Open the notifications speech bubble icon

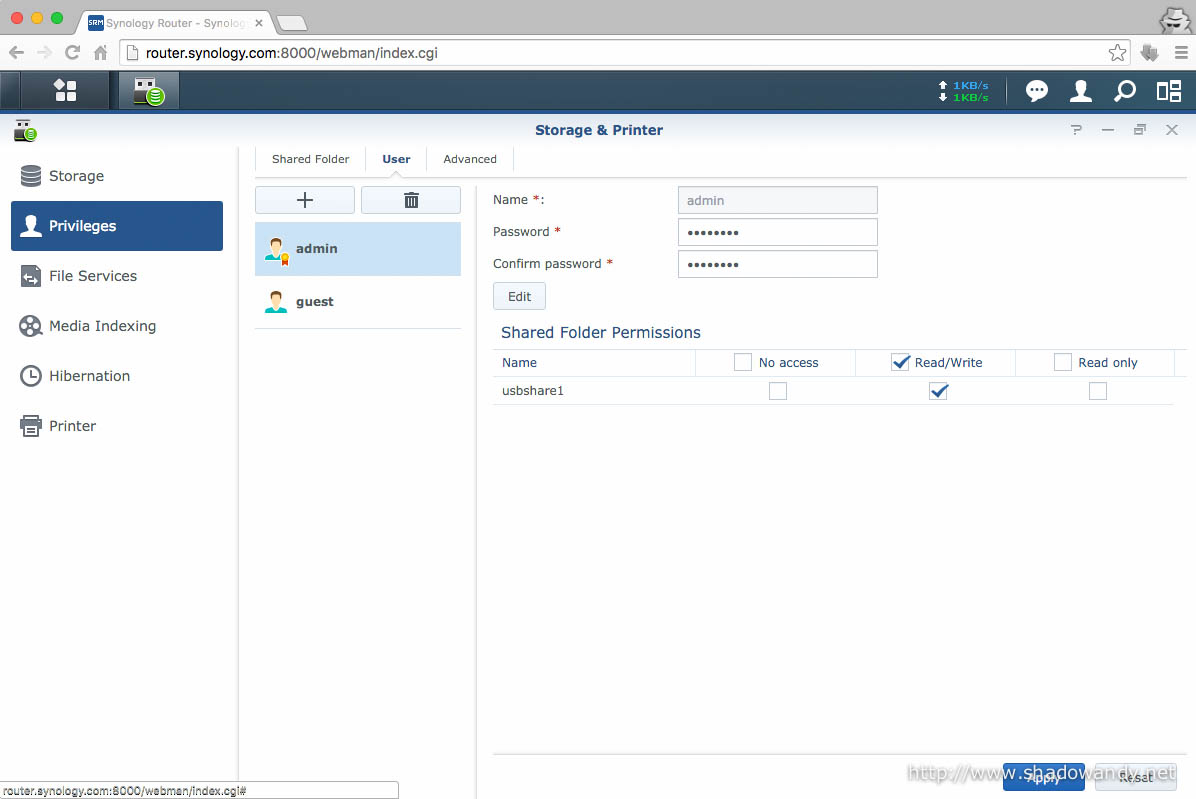click(x=1037, y=91)
